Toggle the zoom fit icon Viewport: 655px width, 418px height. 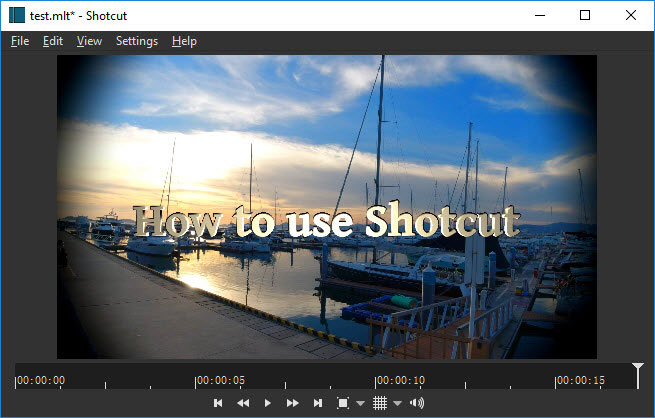click(343, 403)
